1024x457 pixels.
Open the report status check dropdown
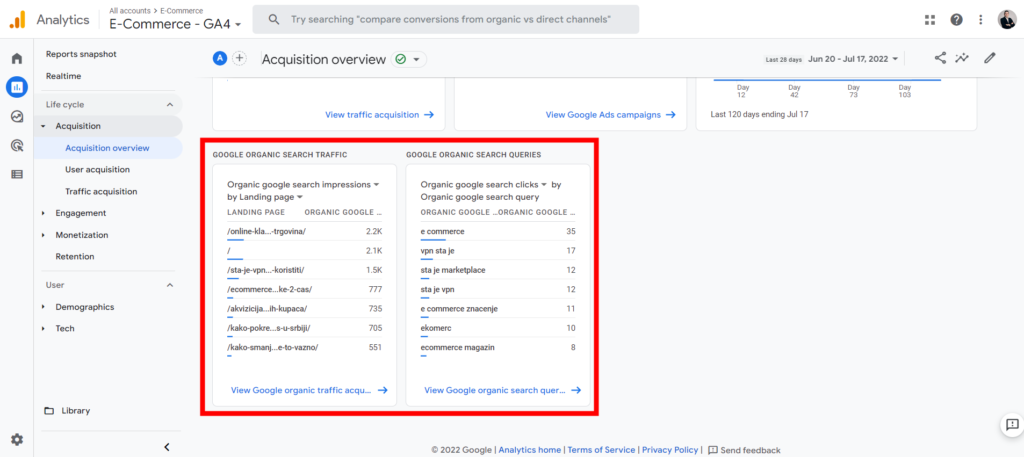coord(409,59)
